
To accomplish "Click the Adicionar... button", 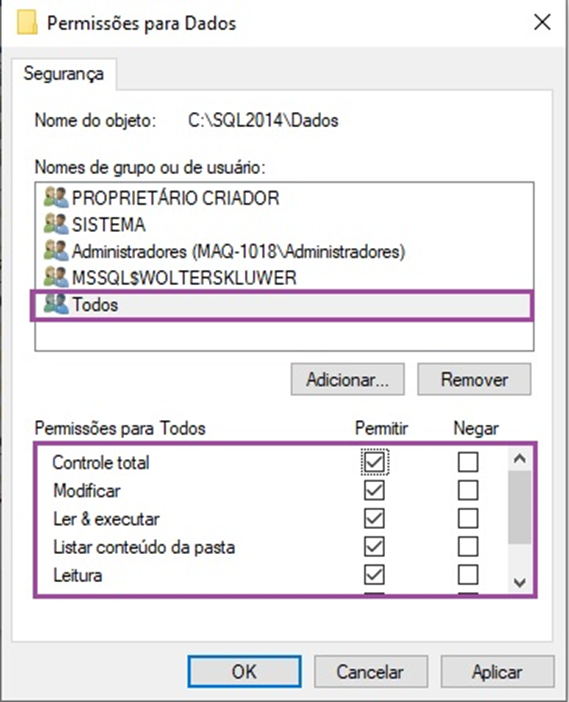I will (x=347, y=380).
